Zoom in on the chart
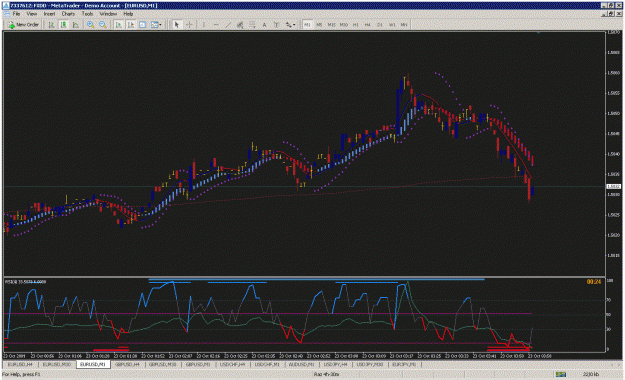 [90, 25]
